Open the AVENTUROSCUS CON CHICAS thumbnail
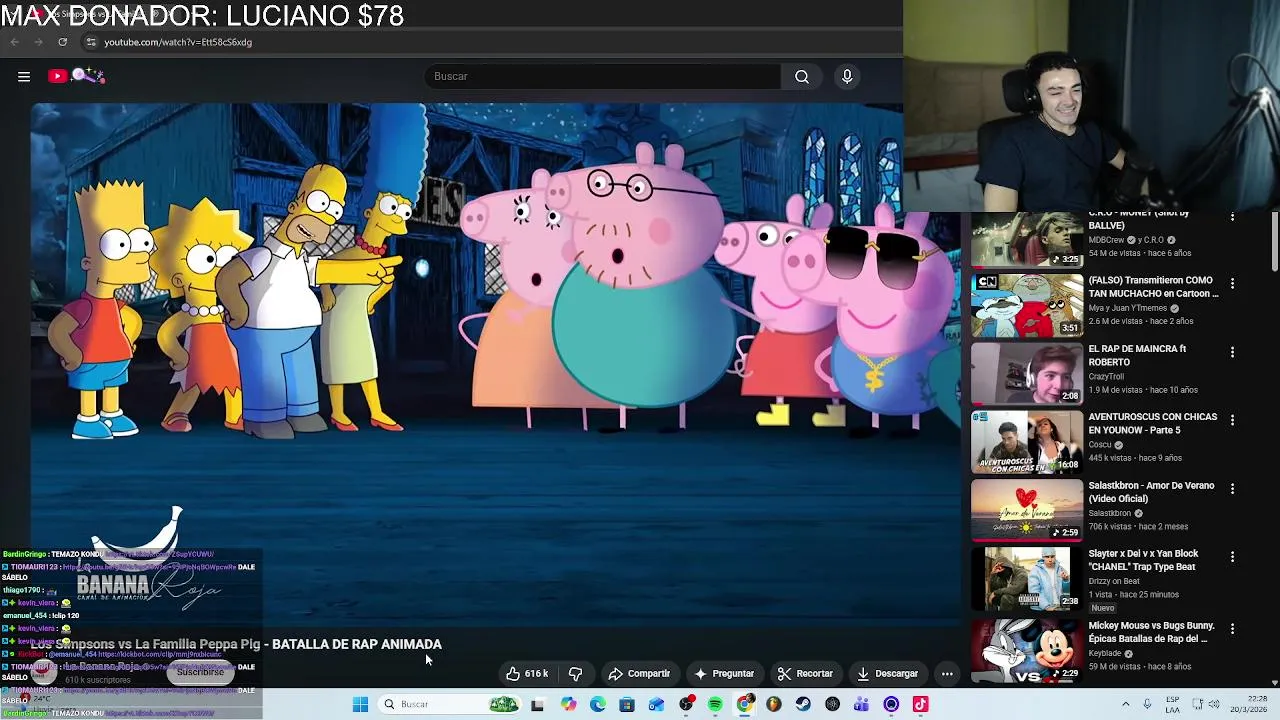 (1027, 441)
